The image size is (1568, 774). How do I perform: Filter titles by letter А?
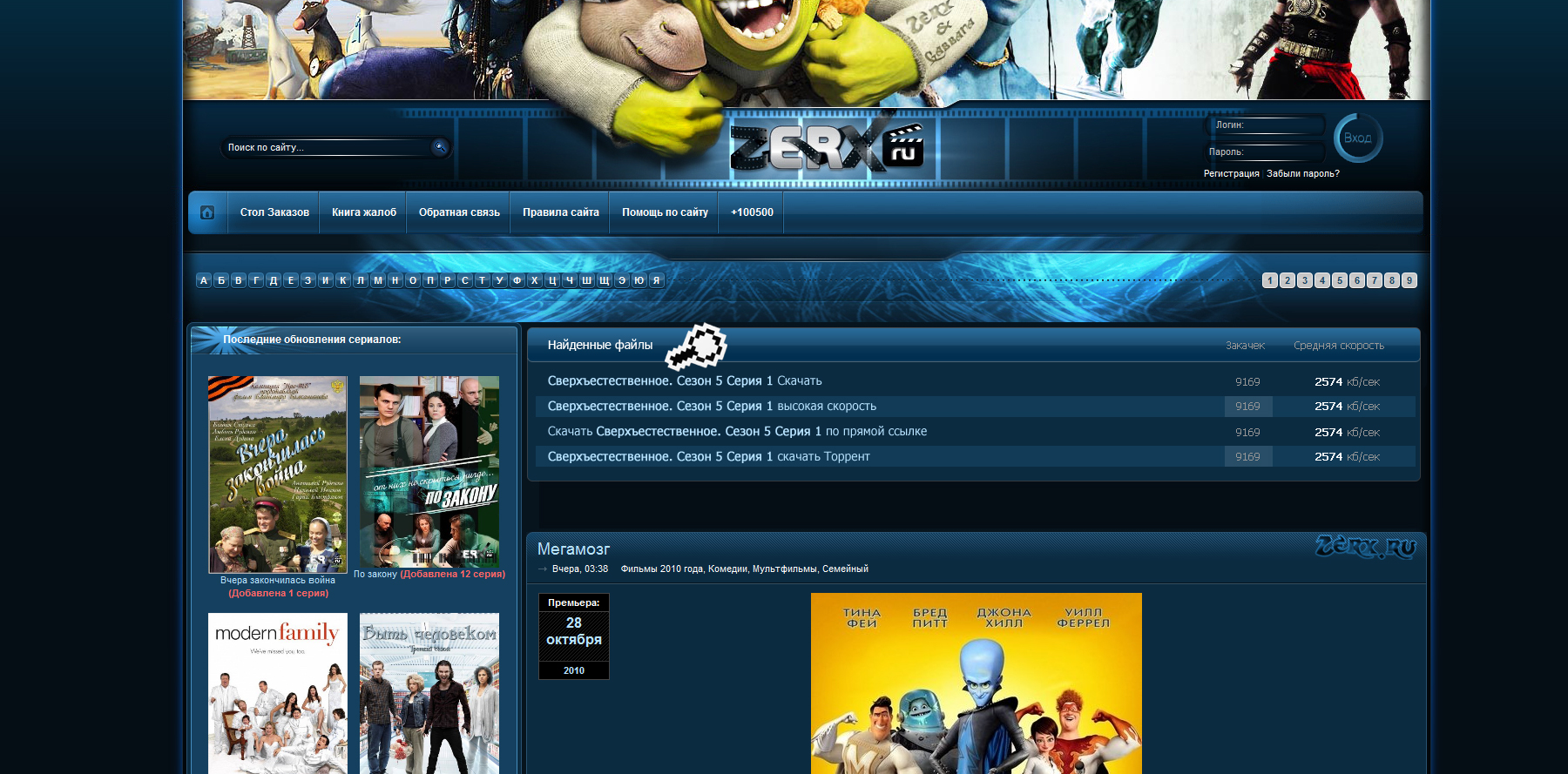204,280
